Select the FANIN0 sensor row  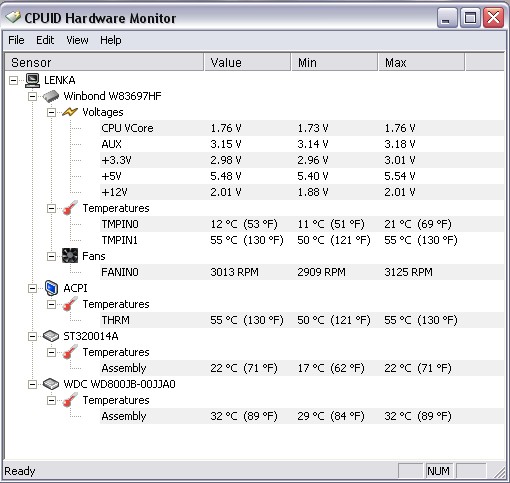pyautogui.click(x=302, y=272)
